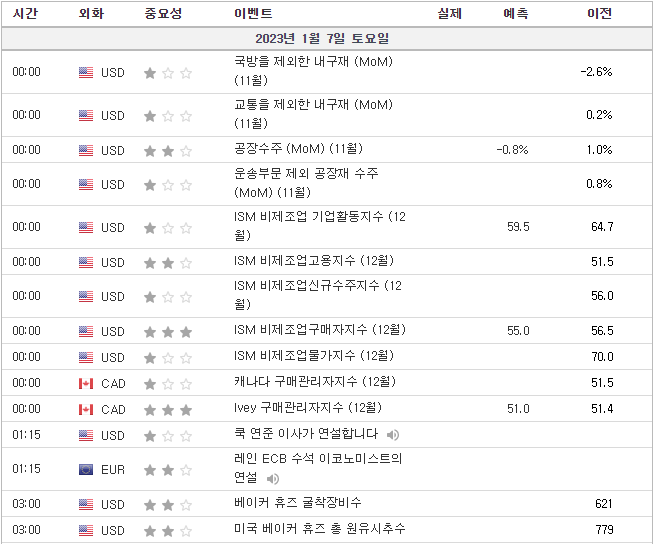Image resolution: width=654 pixels, height=544 pixels.
Task: Click importance stars for 레인 ECB 연설 row
Action: pyautogui.click(x=168, y=470)
